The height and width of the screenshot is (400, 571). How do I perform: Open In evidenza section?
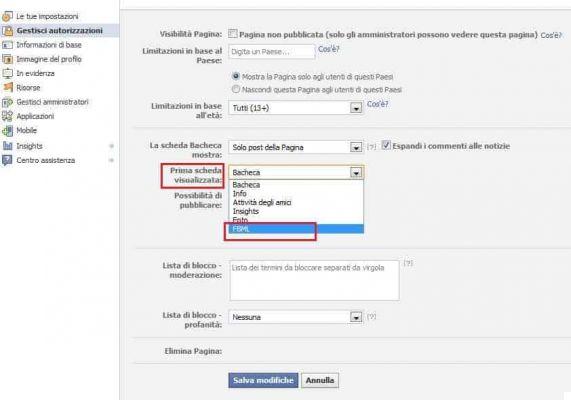(35, 73)
